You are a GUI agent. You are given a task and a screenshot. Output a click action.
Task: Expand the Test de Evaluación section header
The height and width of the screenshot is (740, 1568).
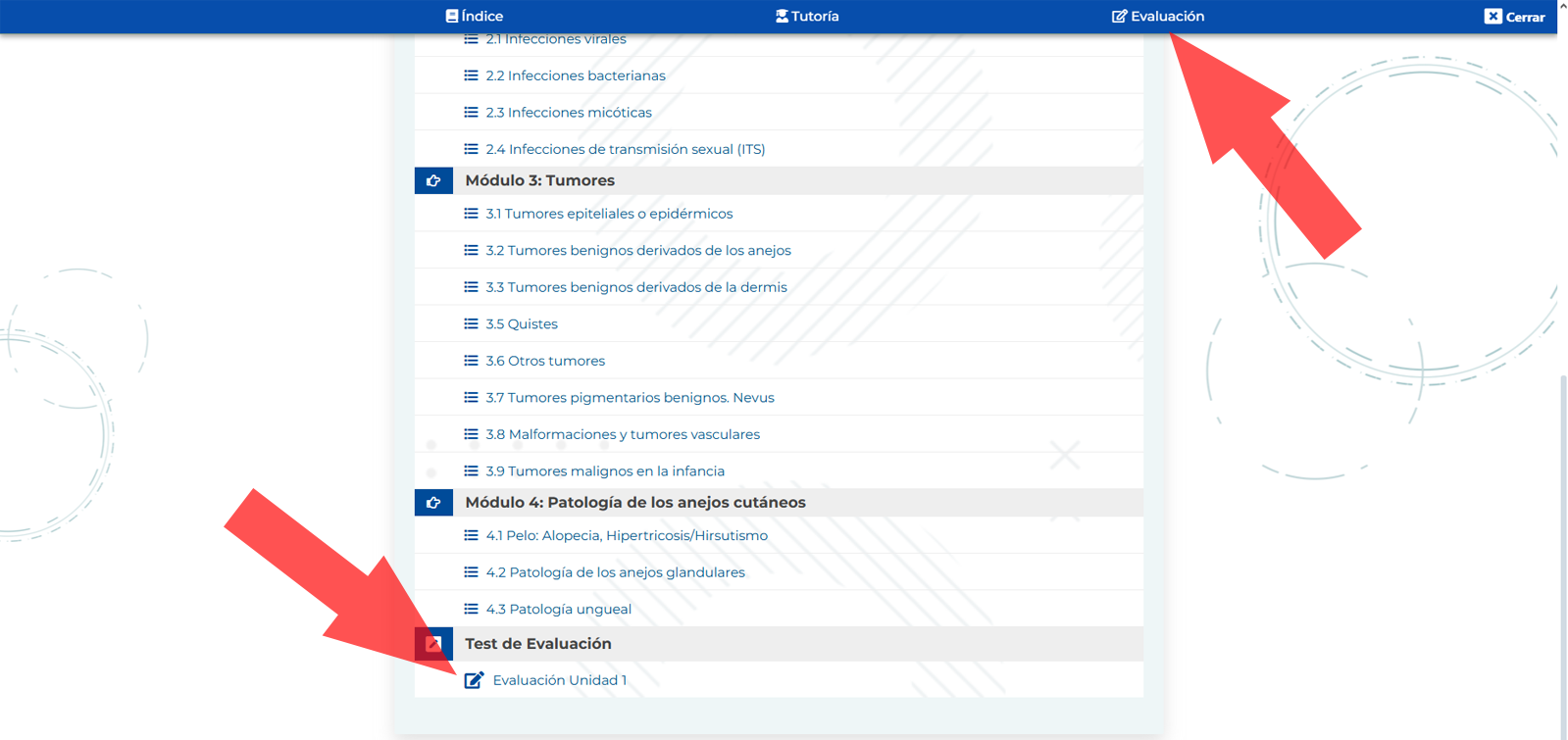[537, 644]
